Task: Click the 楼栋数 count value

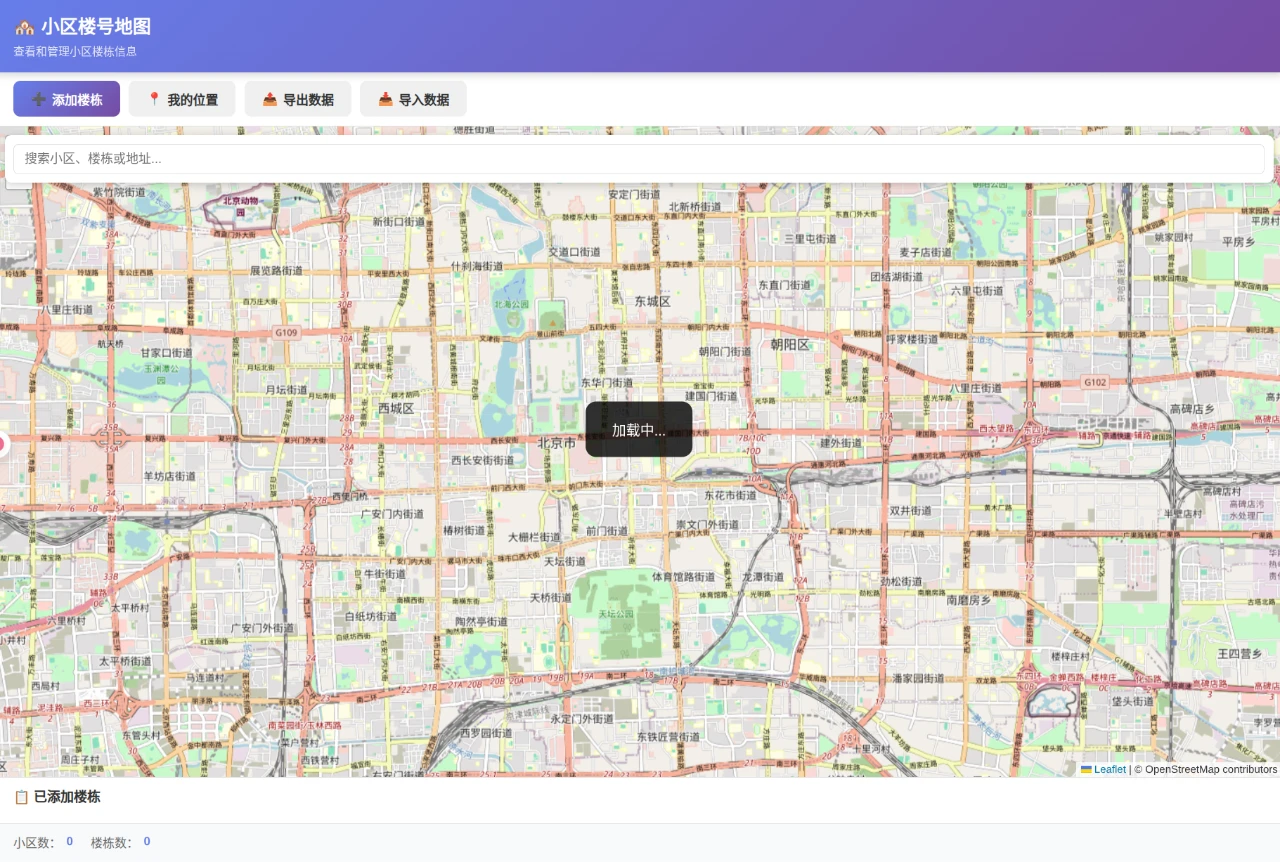Action: pos(147,842)
